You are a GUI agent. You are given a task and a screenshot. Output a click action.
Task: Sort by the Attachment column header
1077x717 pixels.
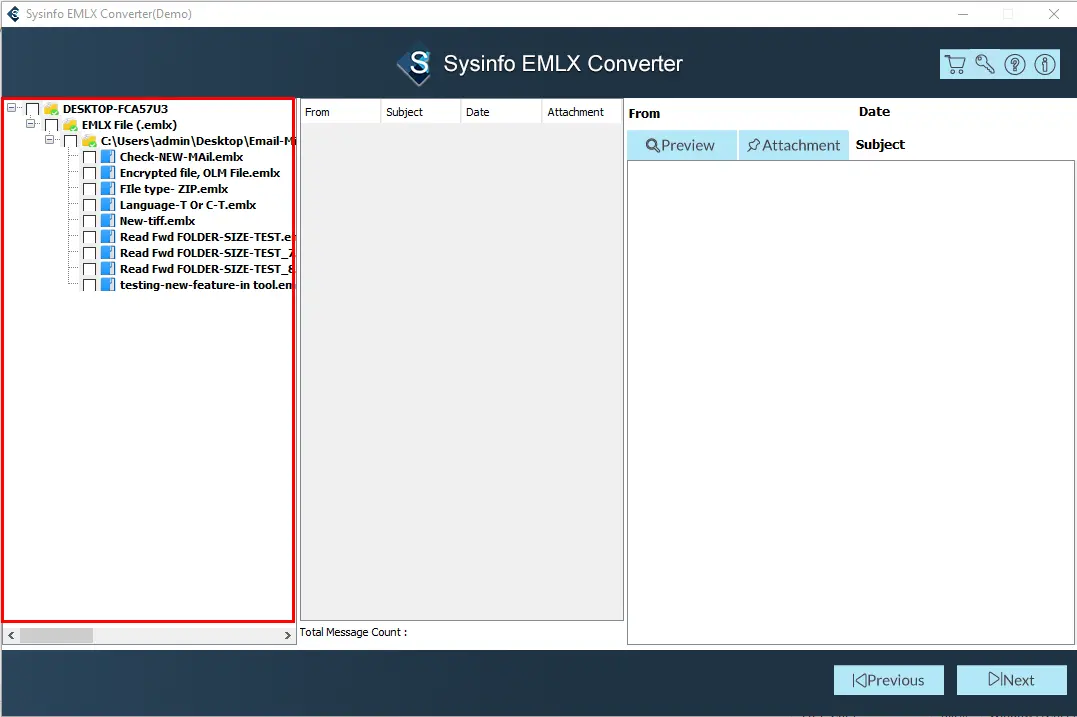point(582,112)
